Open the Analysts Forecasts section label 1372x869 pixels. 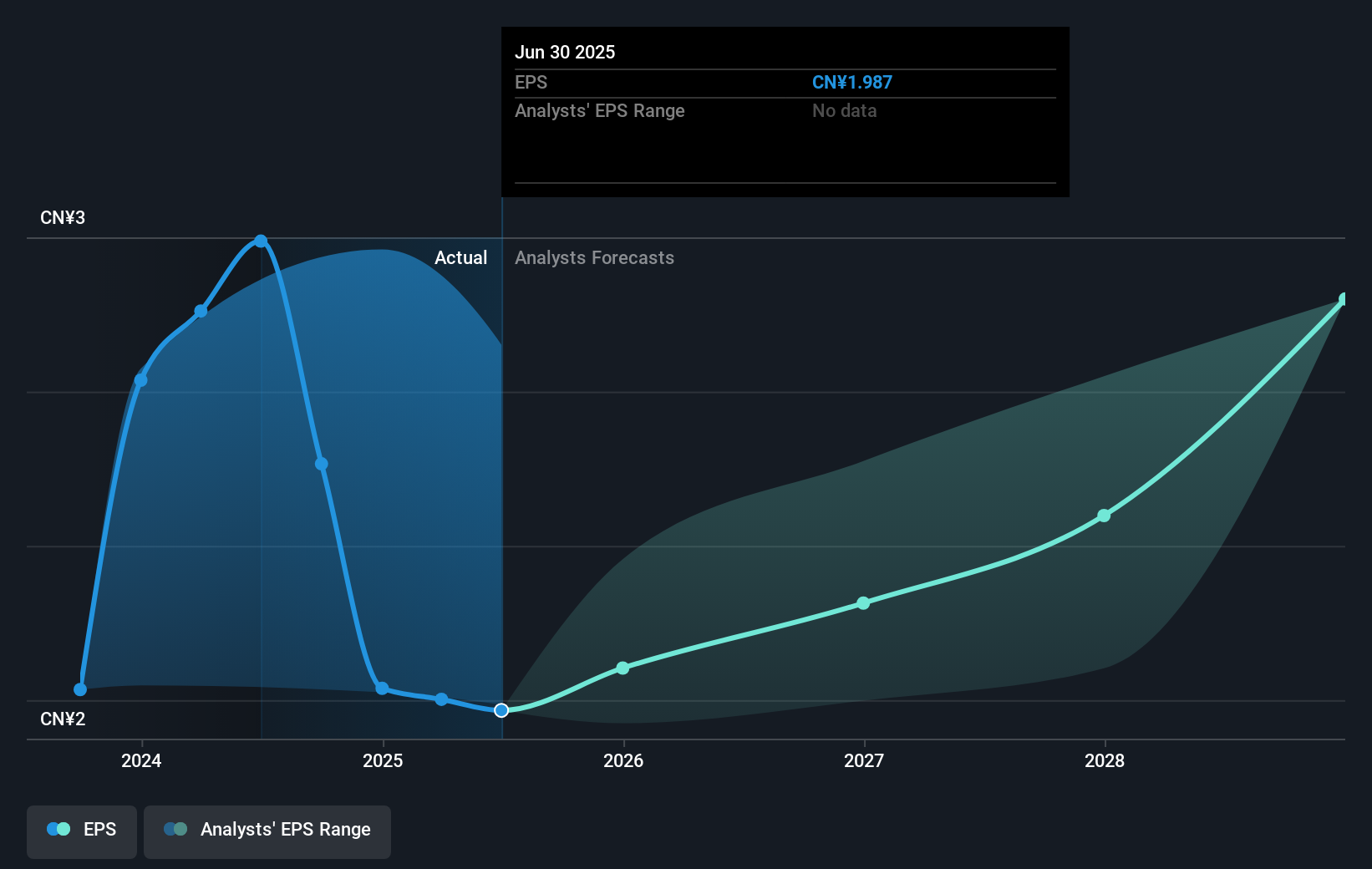pos(594,257)
